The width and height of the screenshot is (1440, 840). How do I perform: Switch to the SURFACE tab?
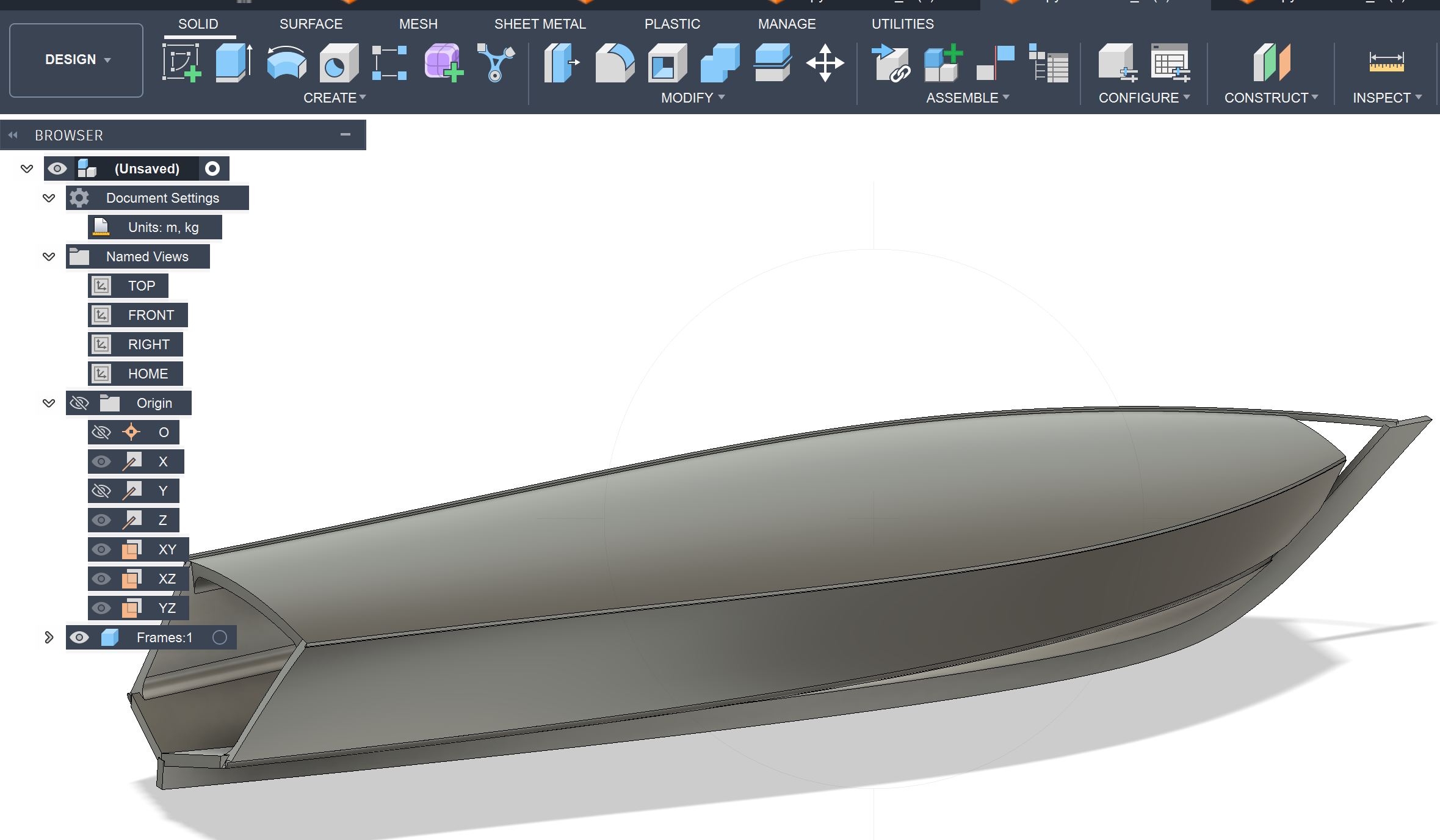tap(311, 24)
